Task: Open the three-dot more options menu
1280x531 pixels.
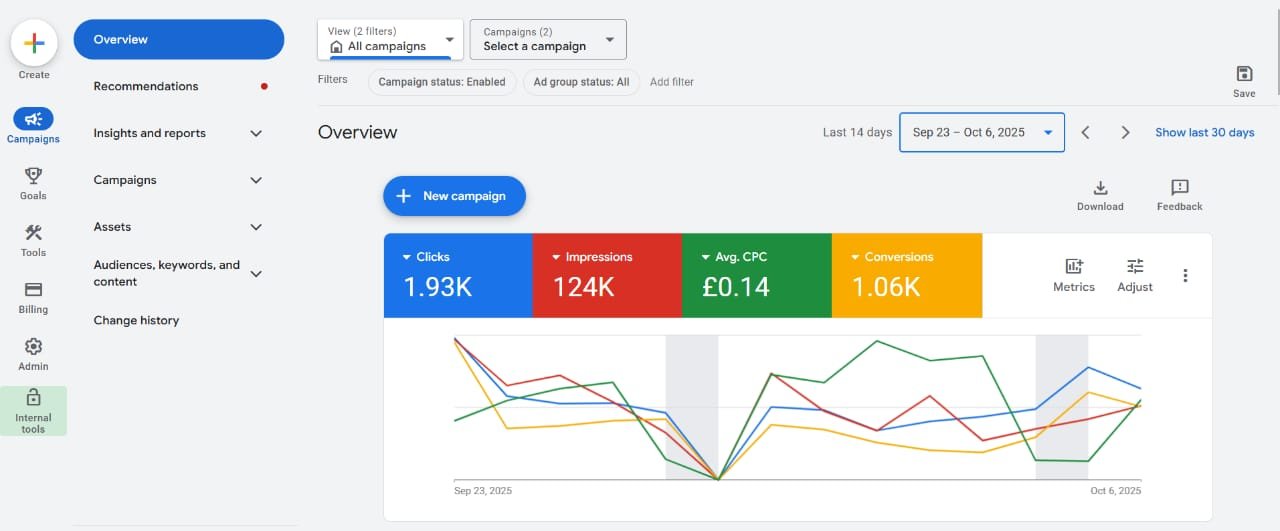Action: coord(1186,276)
